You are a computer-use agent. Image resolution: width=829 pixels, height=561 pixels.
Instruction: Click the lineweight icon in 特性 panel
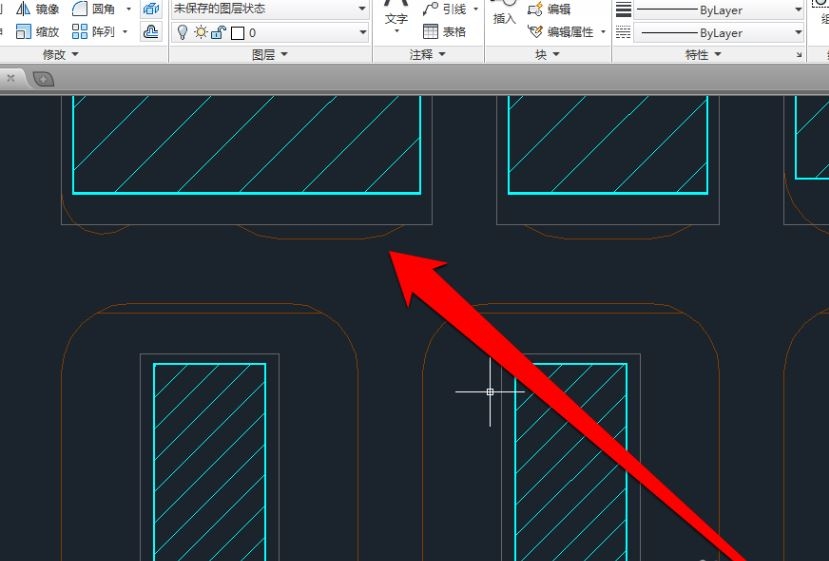point(623,10)
